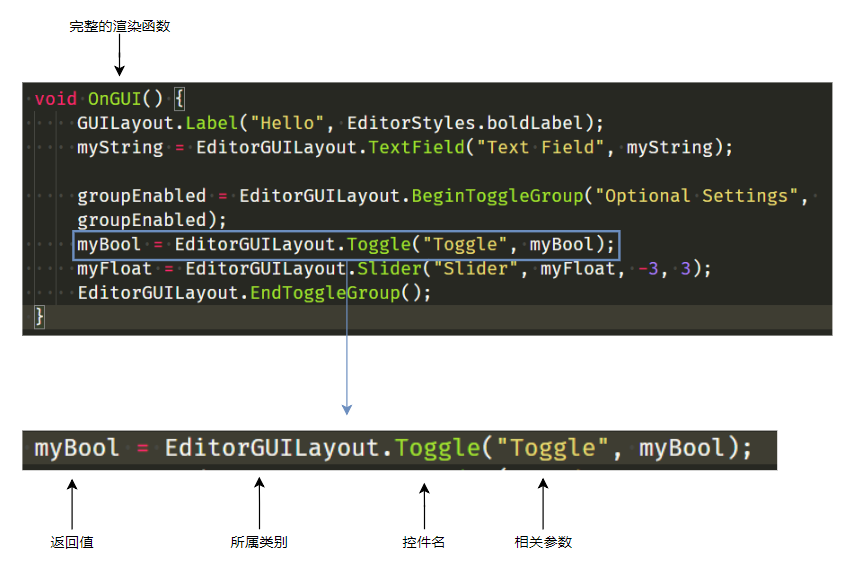The image size is (868, 568).
Task: Click the blue-outlined myBool Toggle line
Action: pos(347,245)
